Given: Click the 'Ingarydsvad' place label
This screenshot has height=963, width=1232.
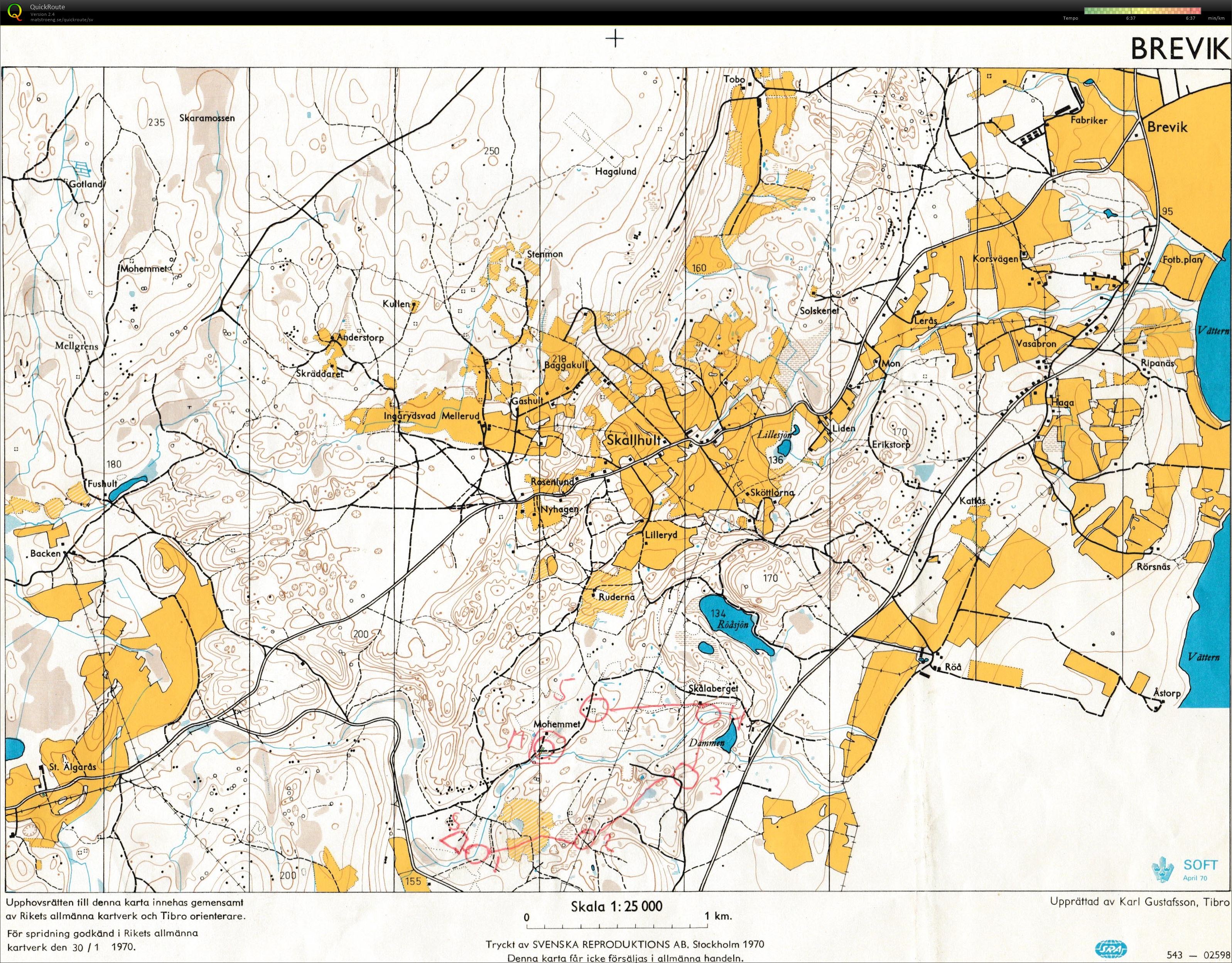Looking at the screenshot, I should pyautogui.click(x=410, y=416).
